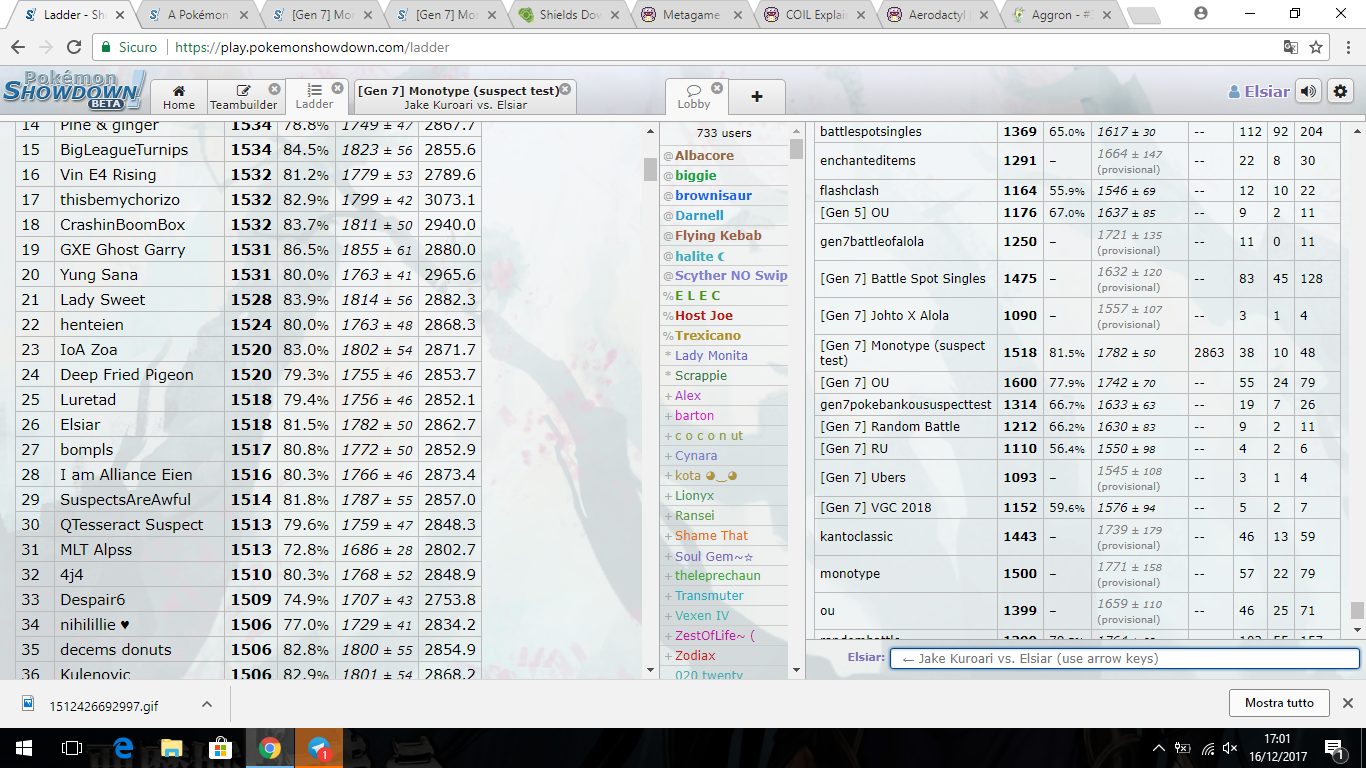Image resolution: width=1366 pixels, height=768 pixels.
Task: Mute sounds with the speaker icon
Action: pyautogui.click(x=1308, y=90)
